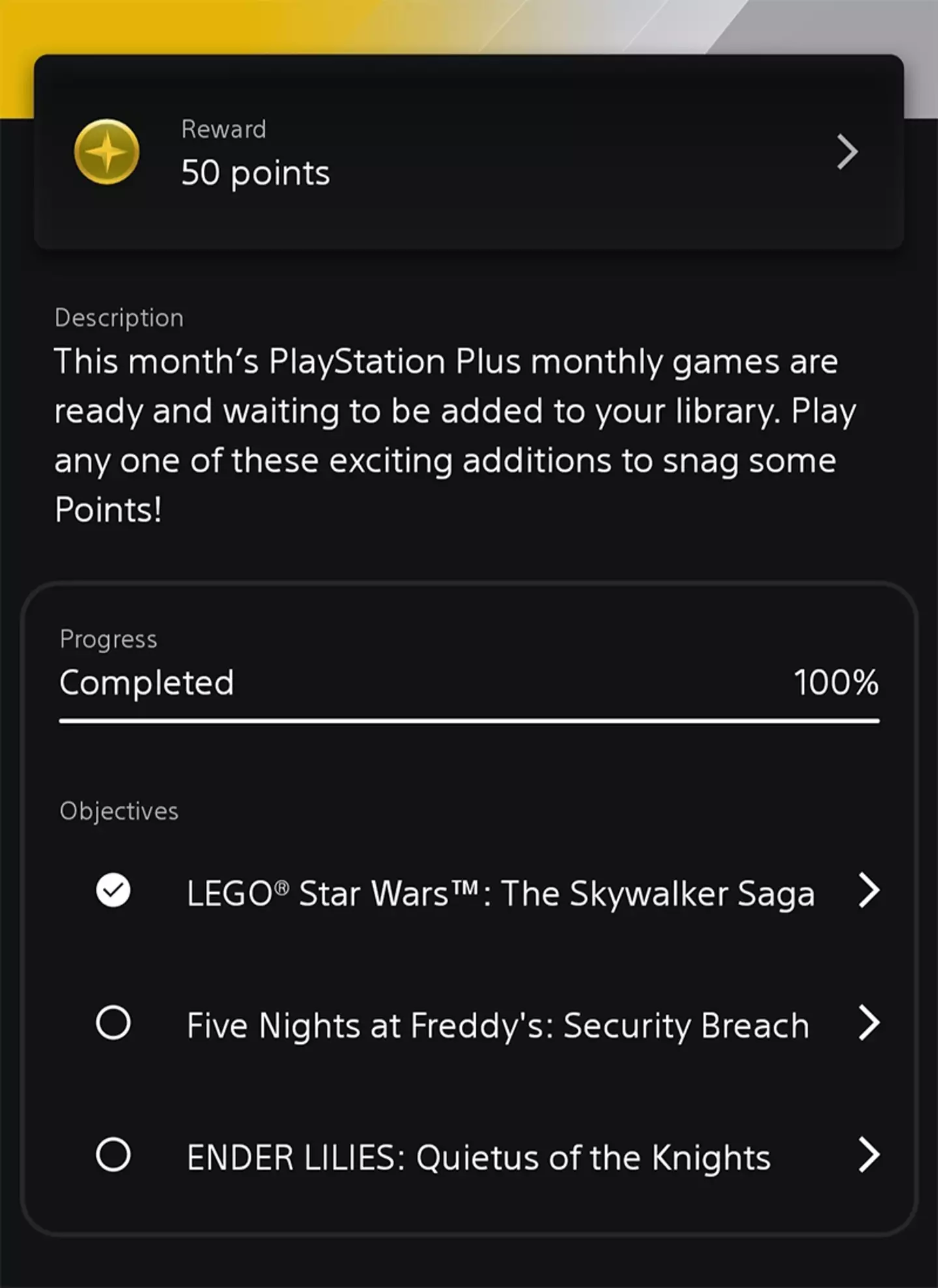This screenshot has height=1288, width=938.
Task: Tap the "50 points" reward text
Action: tap(255, 173)
